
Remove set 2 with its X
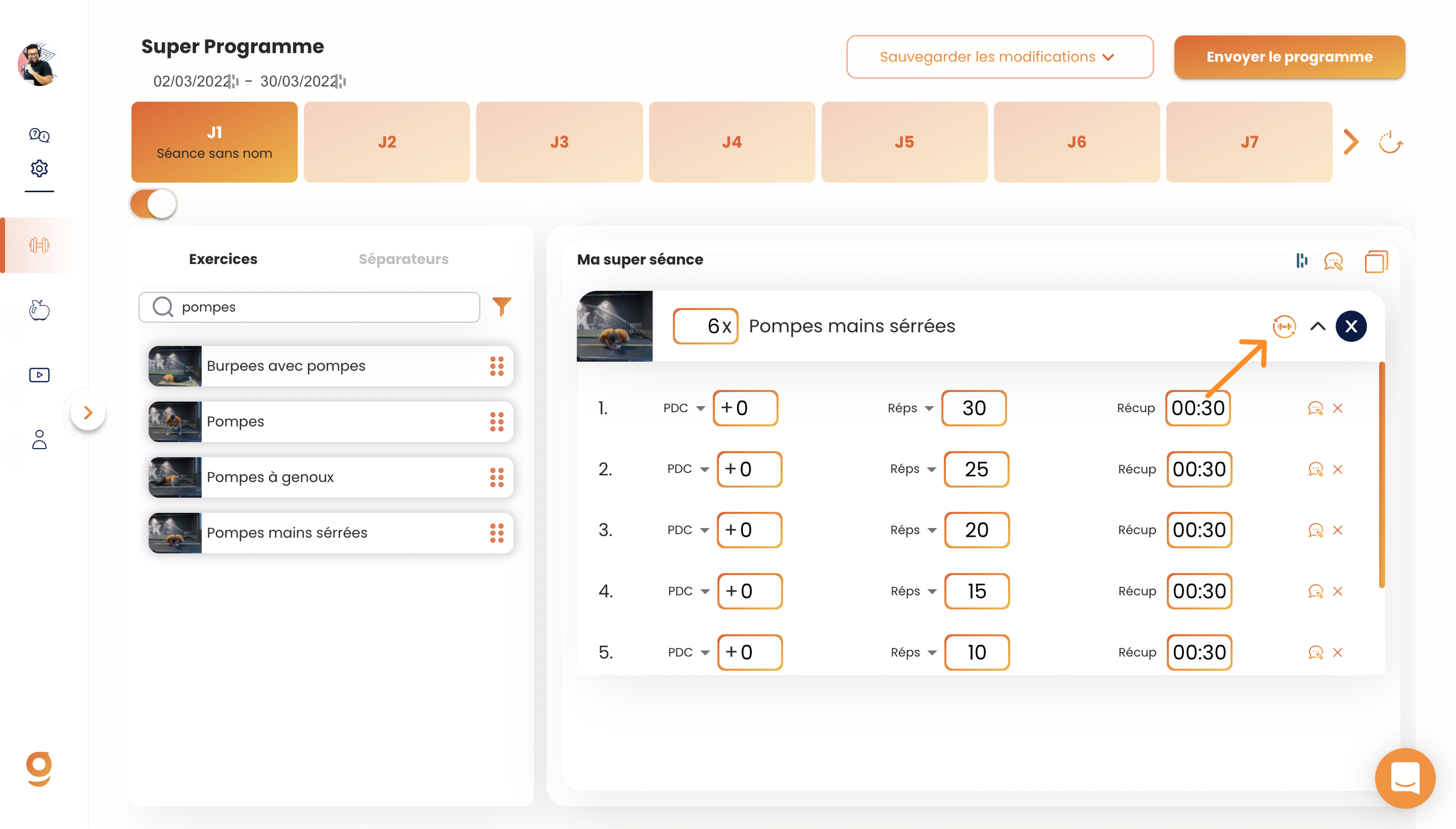point(1337,469)
